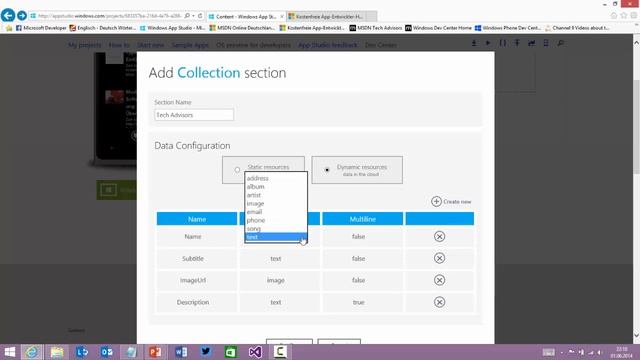The width and height of the screenshot is (640, 360).
Task: Choose album from the type dropdown list
Action: (x=276, y=187)
